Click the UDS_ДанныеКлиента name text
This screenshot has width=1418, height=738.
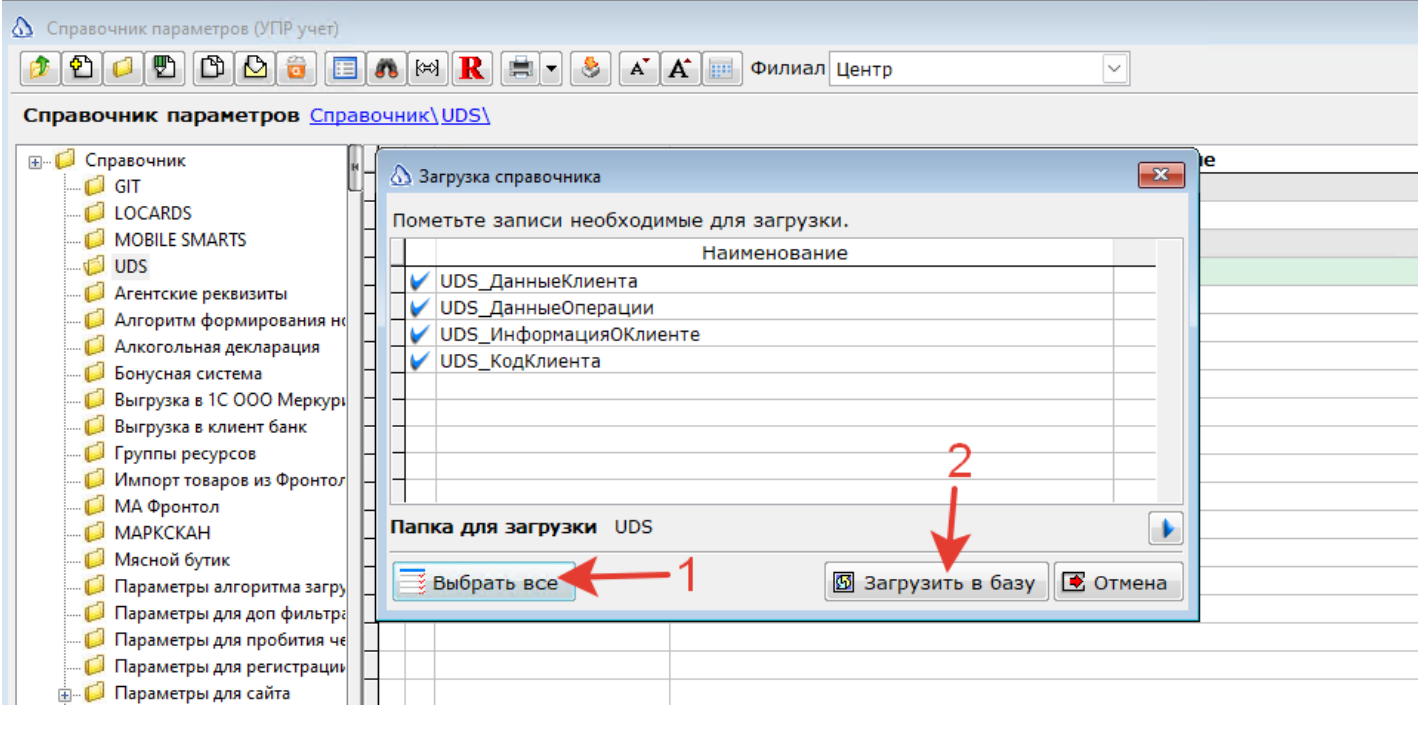pos(539,281)
